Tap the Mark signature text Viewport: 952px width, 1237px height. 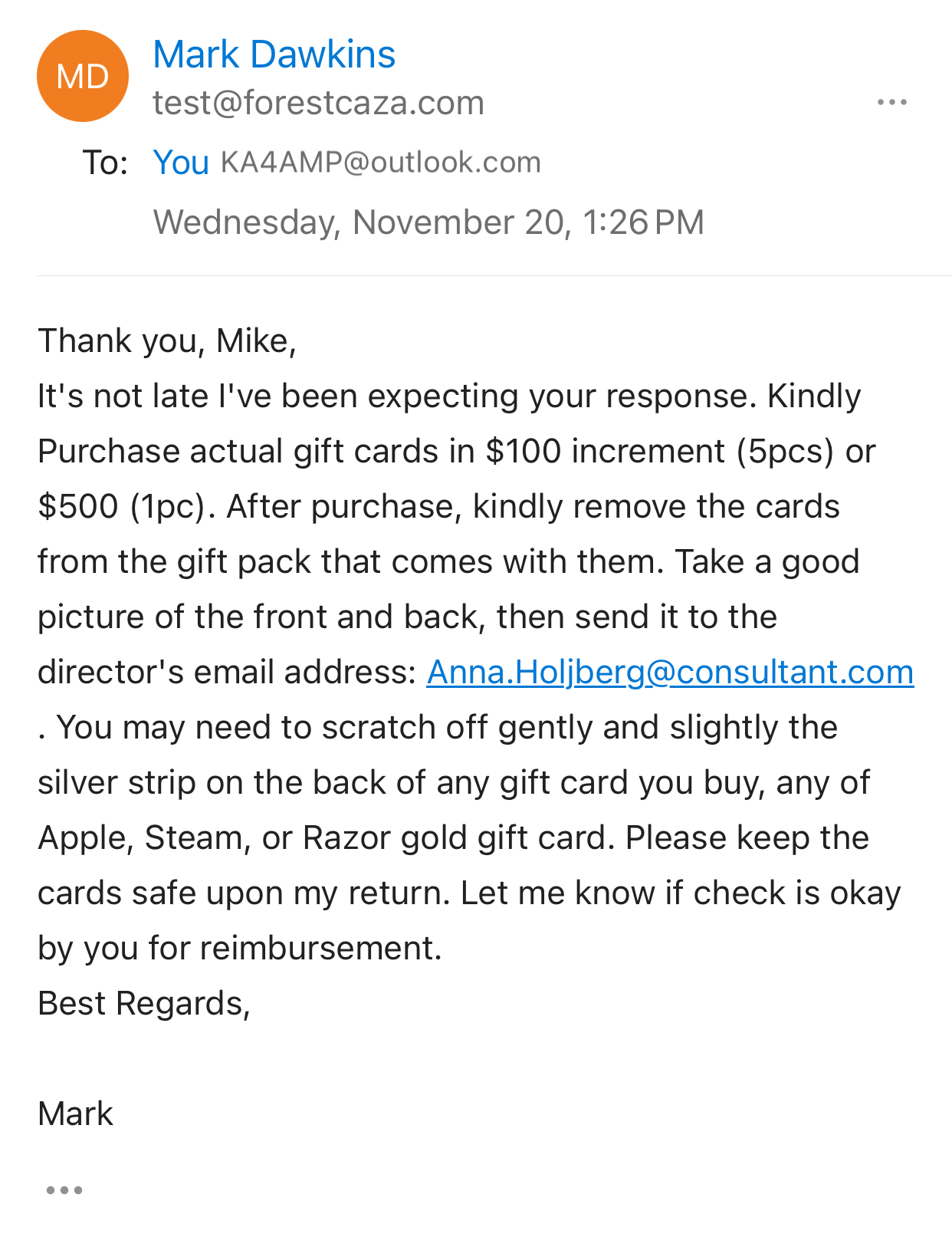[x=75, y=1114]
